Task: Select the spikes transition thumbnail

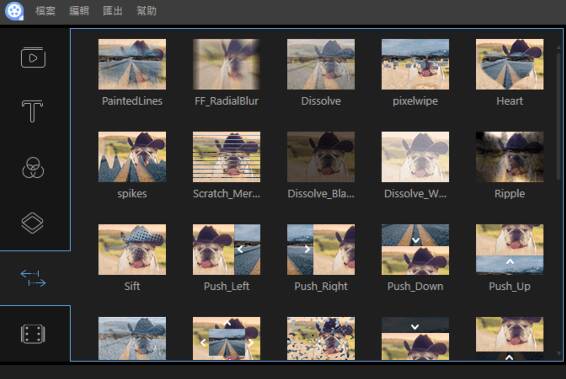Action: pos(132,157)
